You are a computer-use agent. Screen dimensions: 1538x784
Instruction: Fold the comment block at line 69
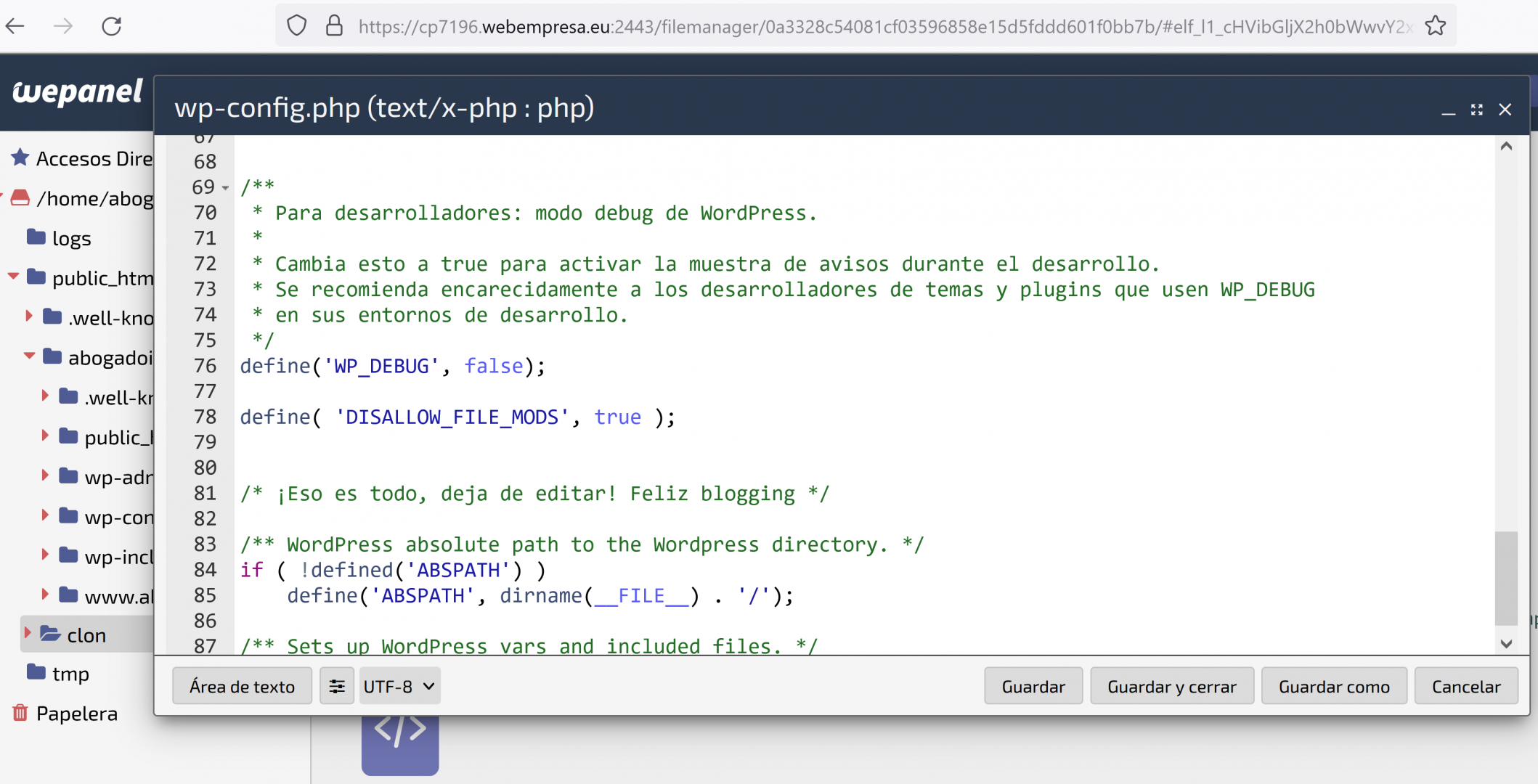[226, 188]
